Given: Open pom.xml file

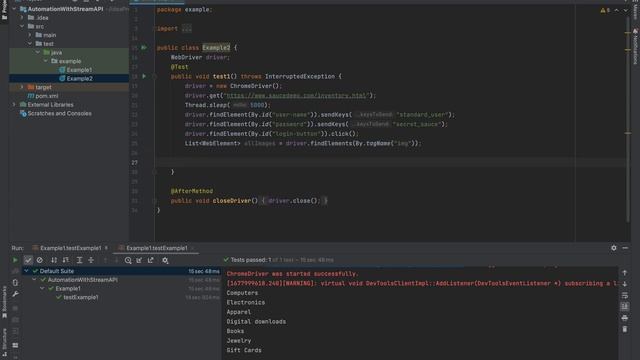Looking at the screenshot, I should click(x=47, y=96).
